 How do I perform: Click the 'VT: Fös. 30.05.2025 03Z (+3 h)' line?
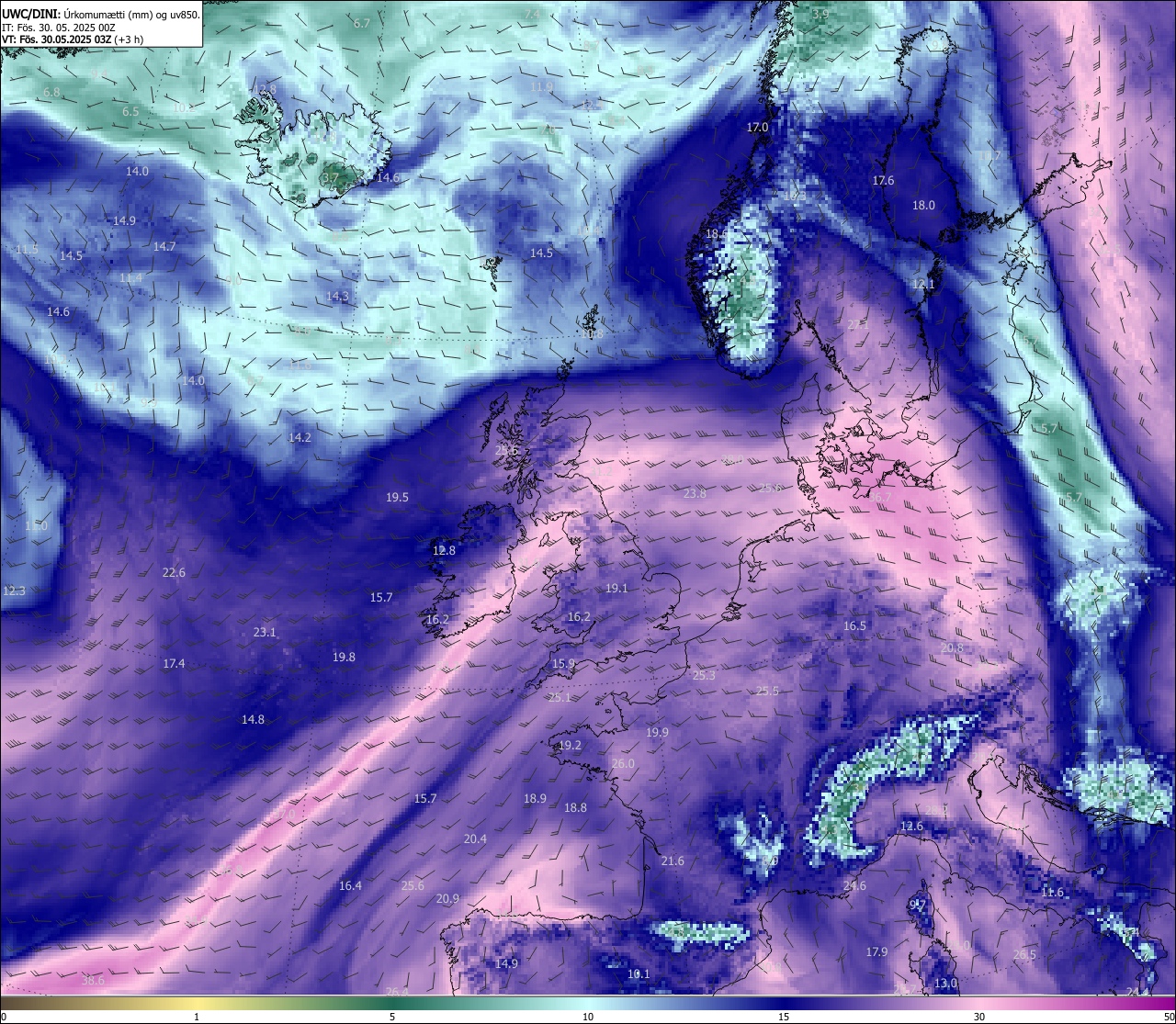[x=73, y=39]
